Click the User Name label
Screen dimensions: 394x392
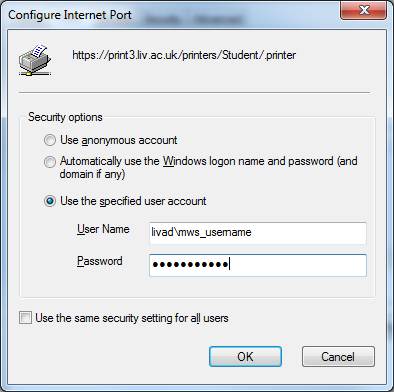(103, 229)
